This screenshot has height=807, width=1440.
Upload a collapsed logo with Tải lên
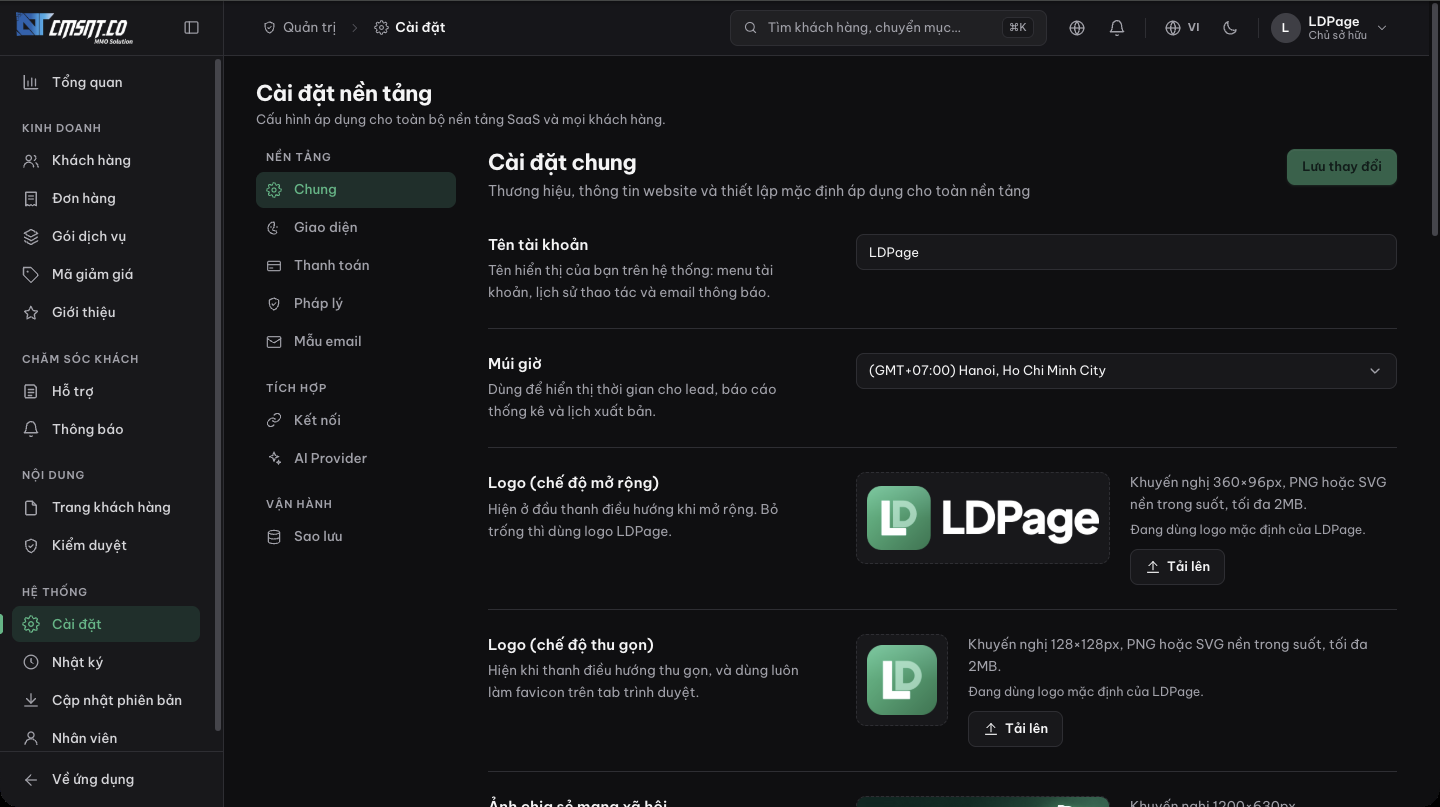coord(1015,729)
